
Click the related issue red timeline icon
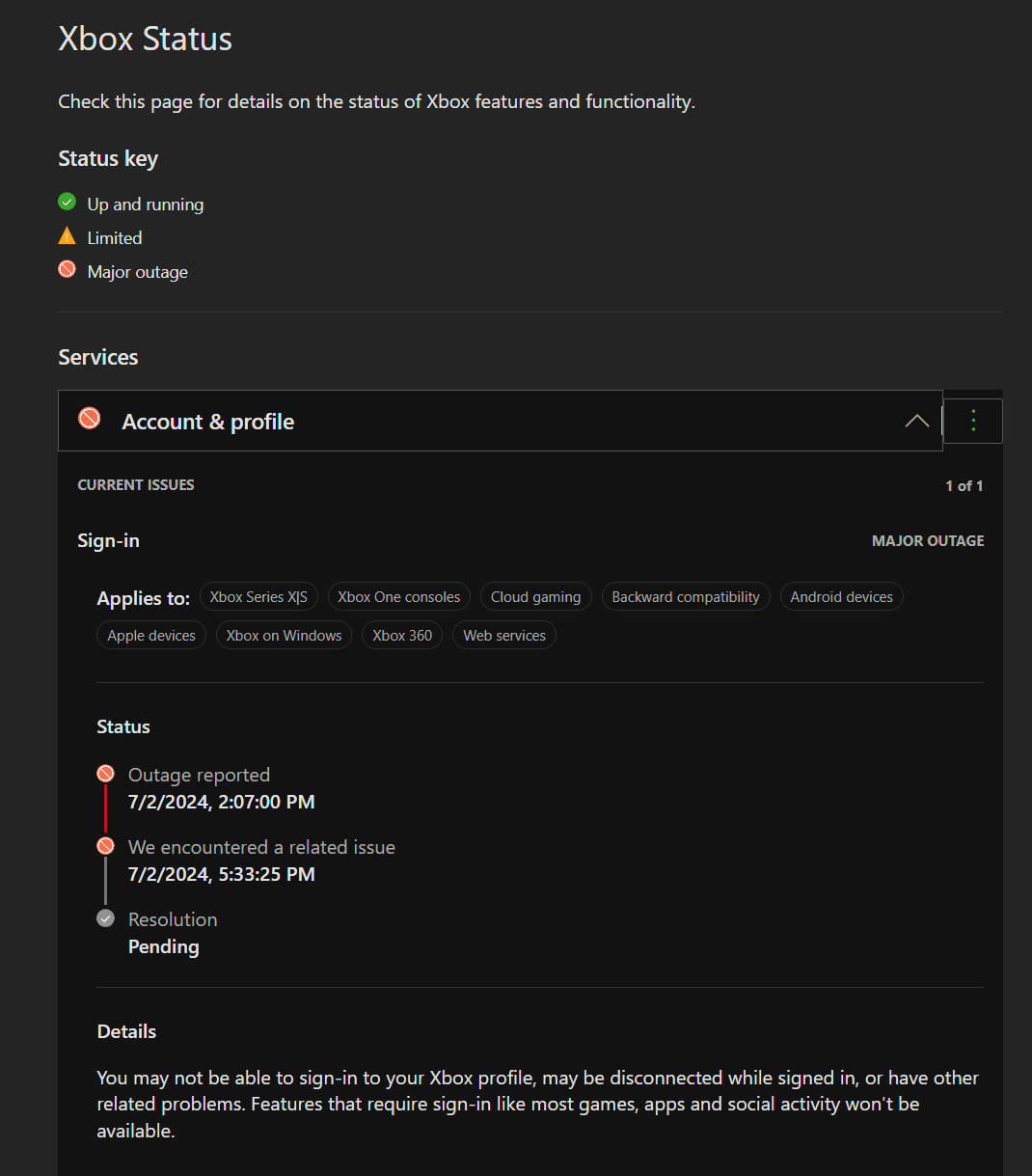(106, 846)
